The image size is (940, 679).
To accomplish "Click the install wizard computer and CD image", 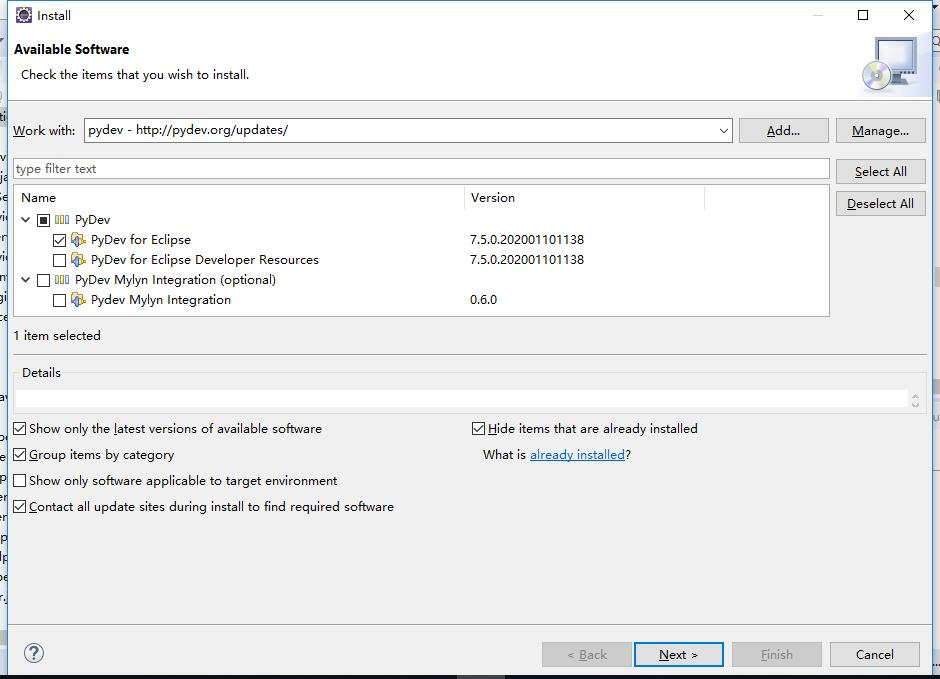I will 890,65.
